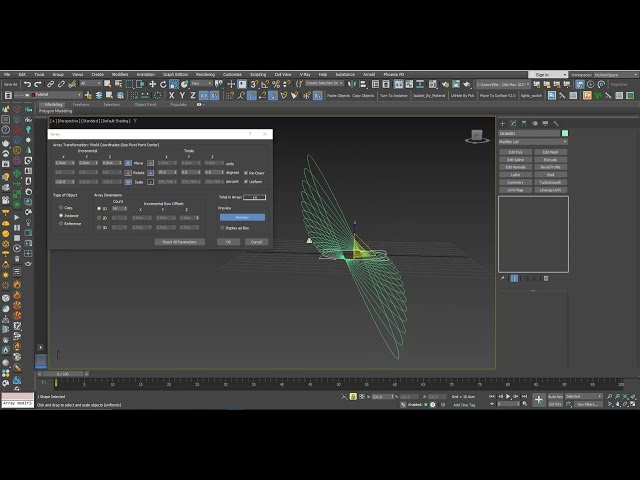The image size is (640, 480).
Task: Click the Zoom magnifier in viewport navigation
Action: [609, 396]
